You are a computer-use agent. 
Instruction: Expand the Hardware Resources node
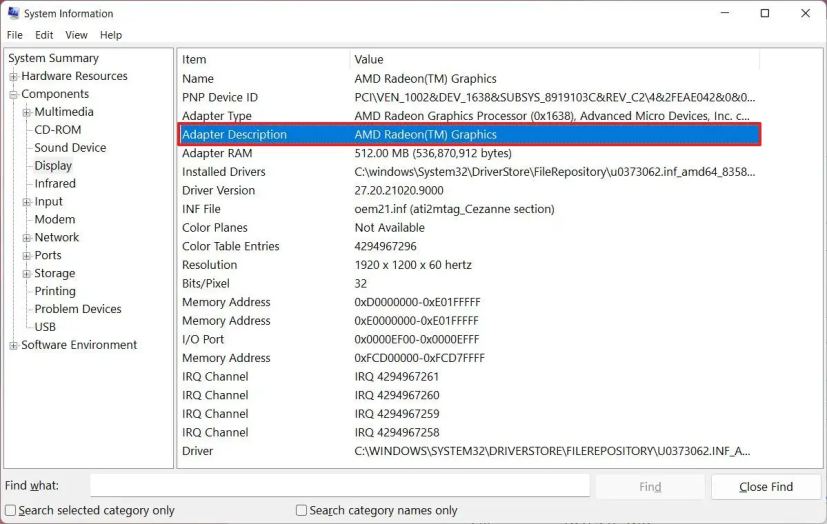(x=13, y=76)
